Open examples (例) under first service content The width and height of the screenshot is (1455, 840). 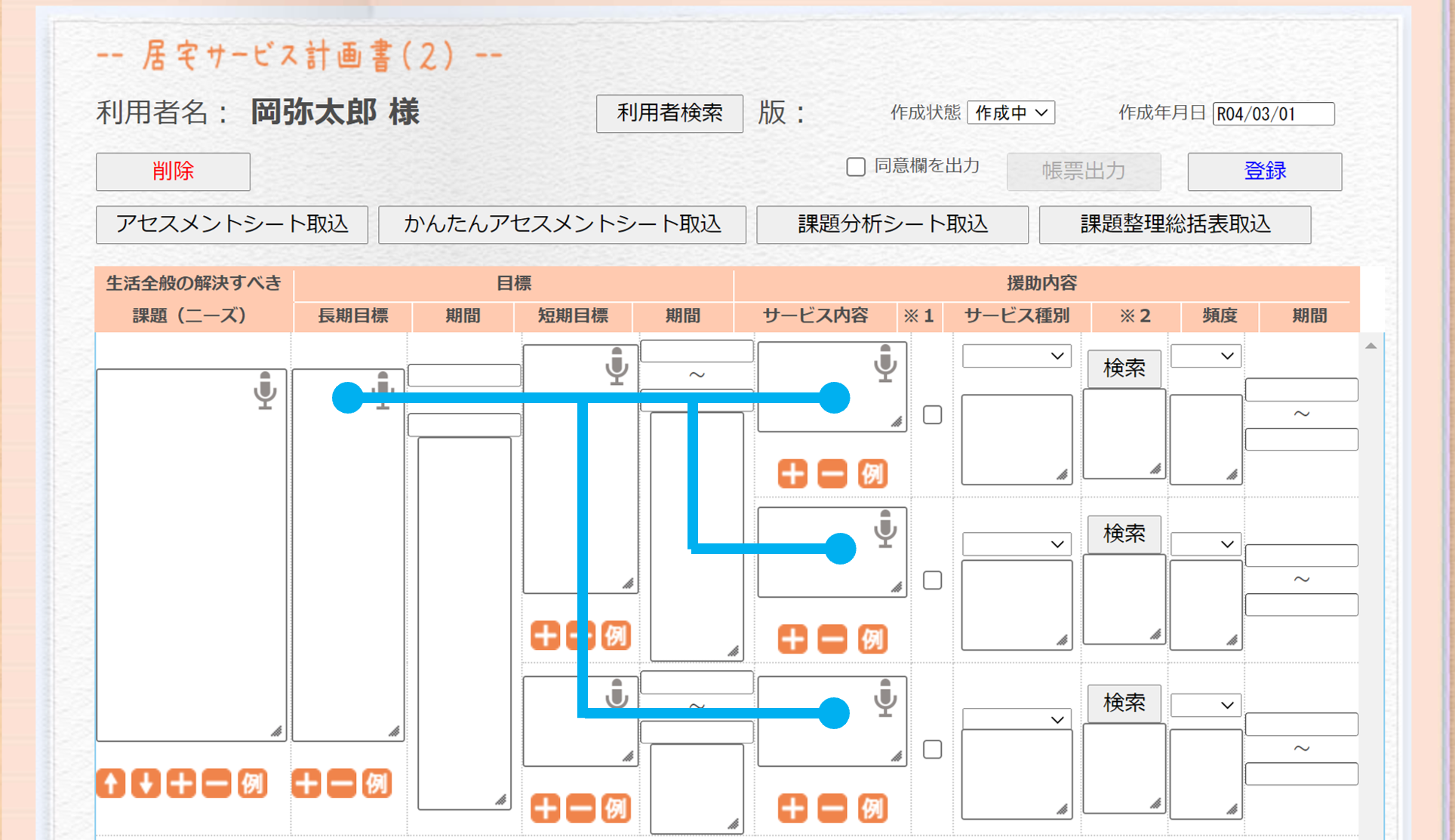point(872,474)
